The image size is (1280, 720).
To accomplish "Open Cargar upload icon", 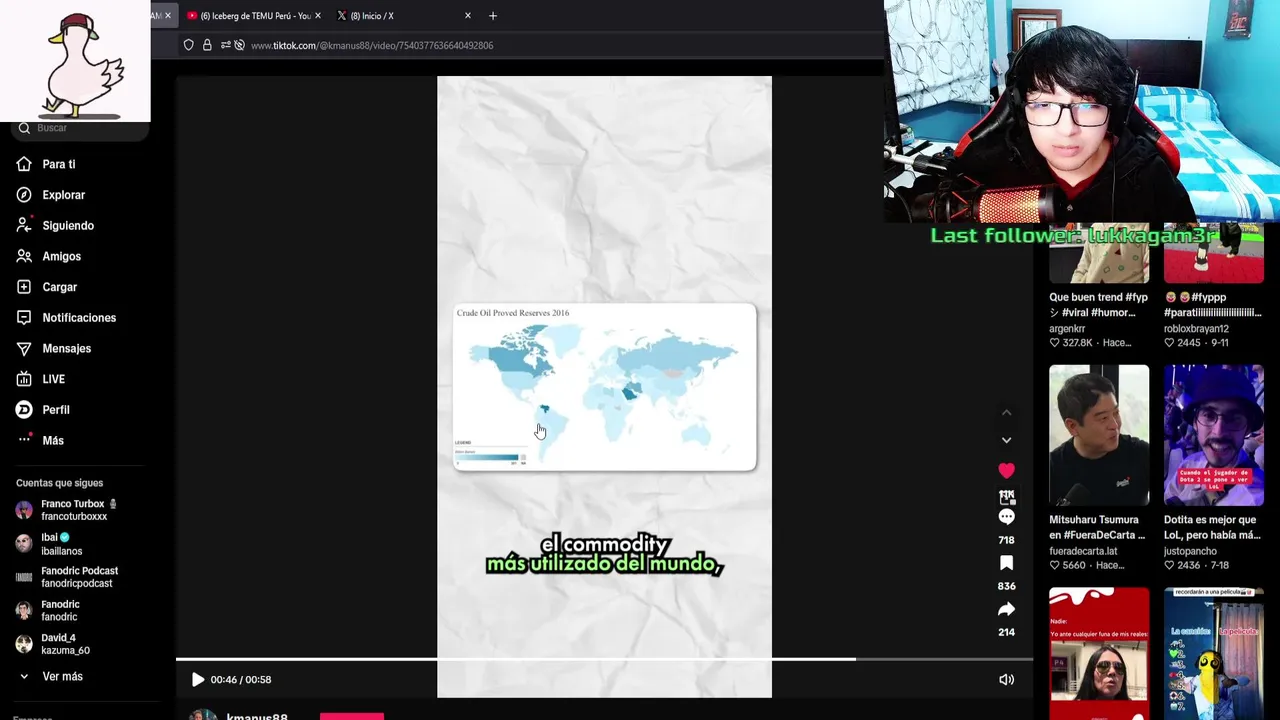I will tap(24, 287).
